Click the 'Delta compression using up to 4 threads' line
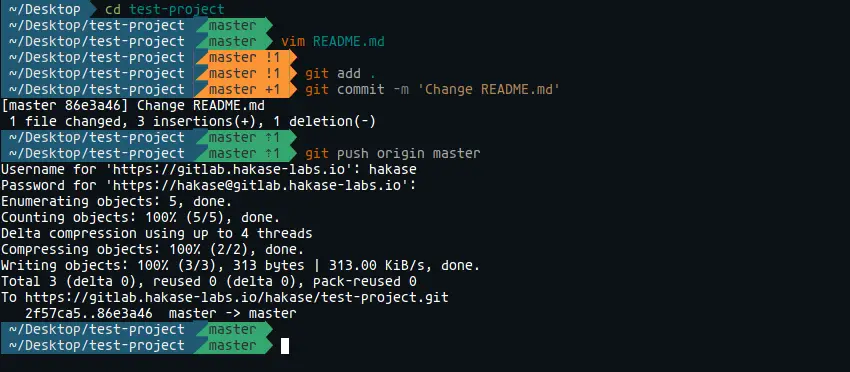 click(x=157, y=233)
